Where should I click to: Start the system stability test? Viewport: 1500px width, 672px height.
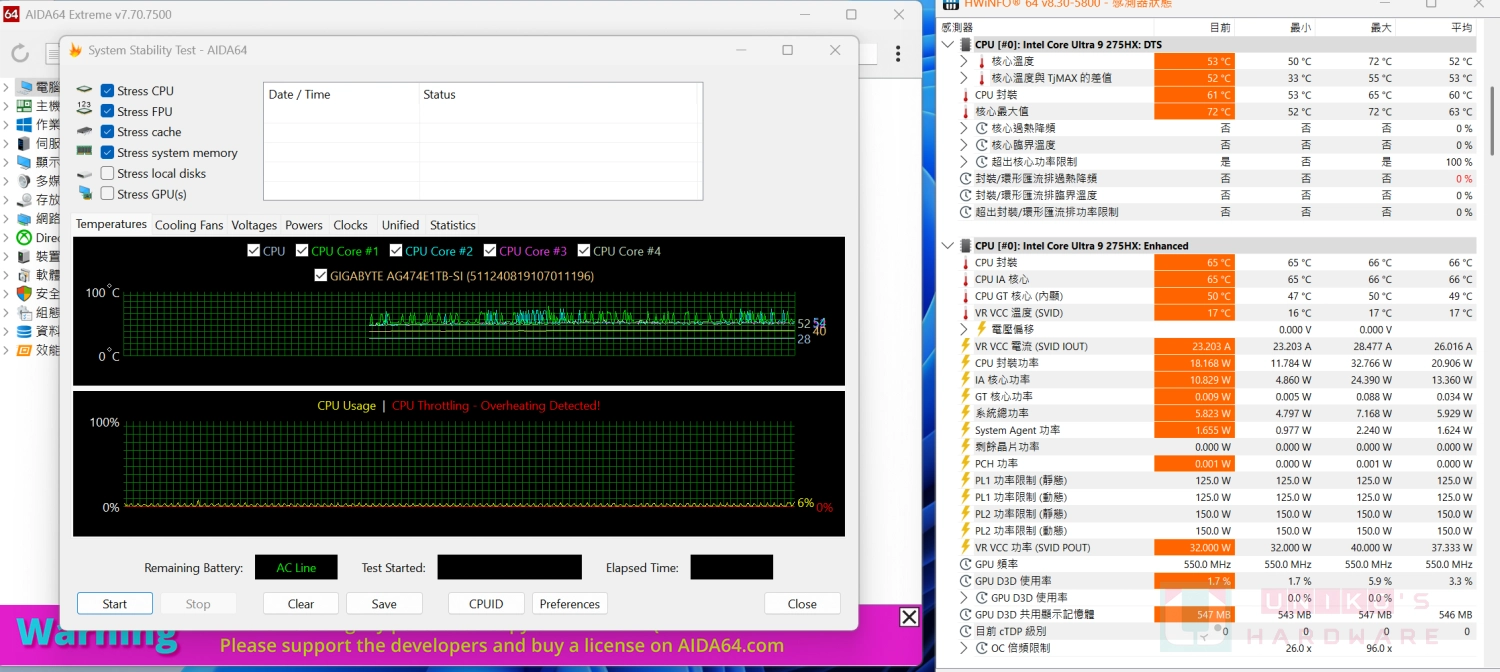[115, 604]
